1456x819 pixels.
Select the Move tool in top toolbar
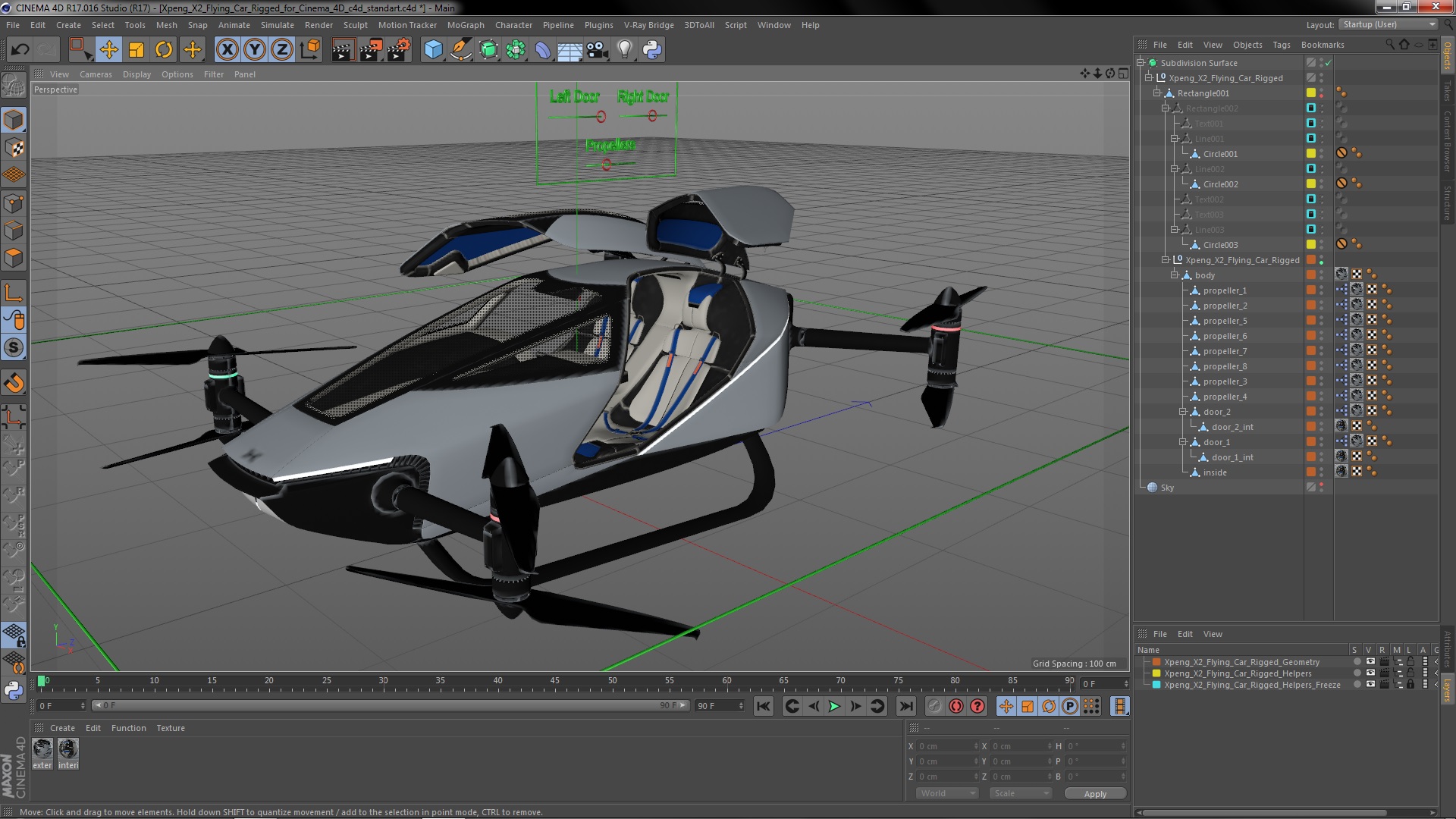tap(108, 50)
